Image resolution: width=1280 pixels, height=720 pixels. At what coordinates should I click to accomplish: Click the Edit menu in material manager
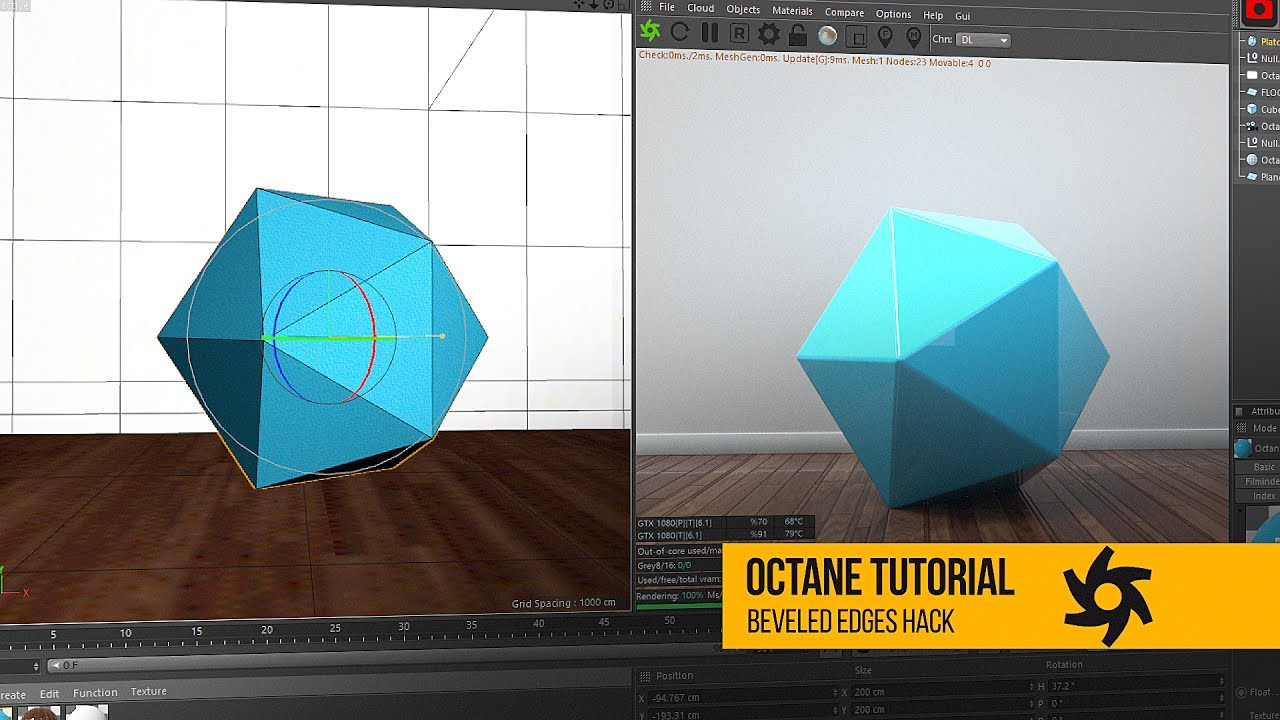click(x=49, y=693)
